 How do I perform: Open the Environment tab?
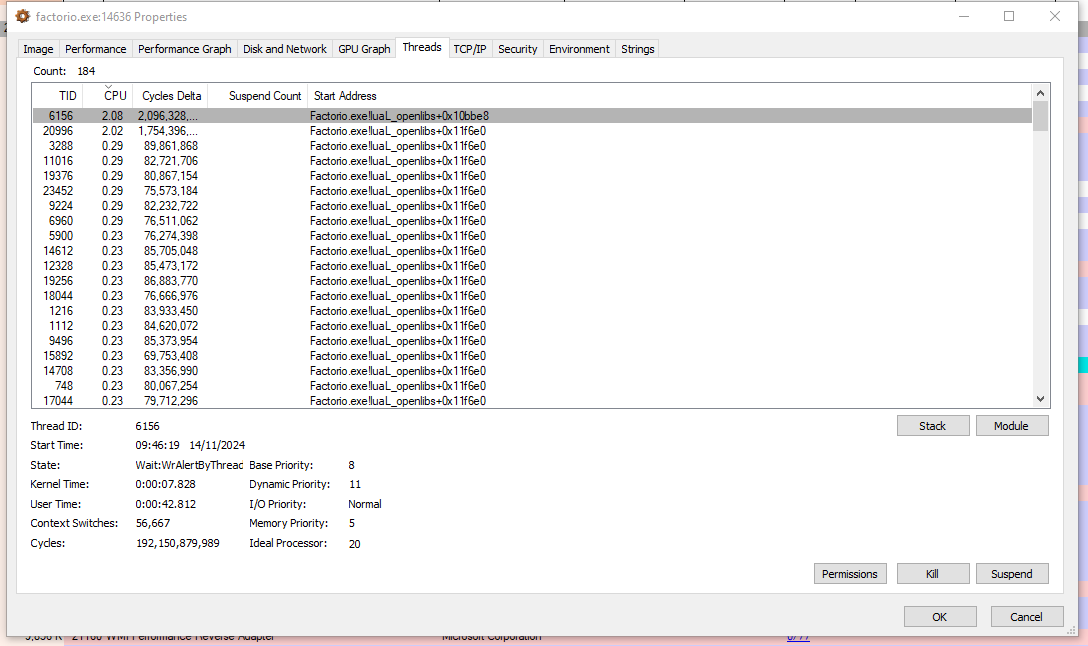[579, 49]
